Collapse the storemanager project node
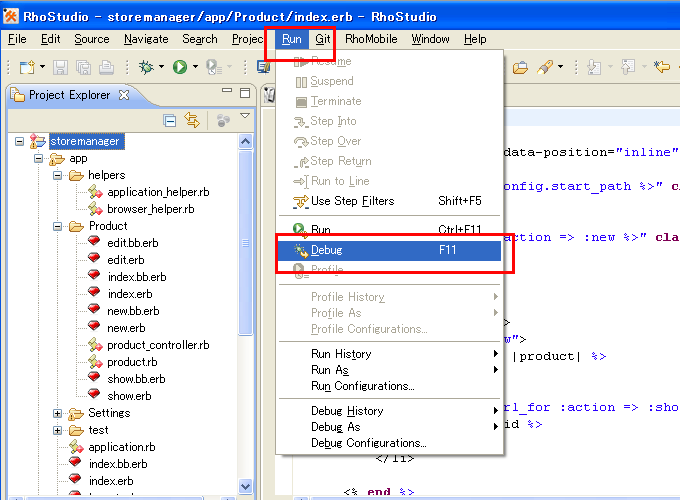This screenshot has height=500, width=680. (x=19, y=141)
